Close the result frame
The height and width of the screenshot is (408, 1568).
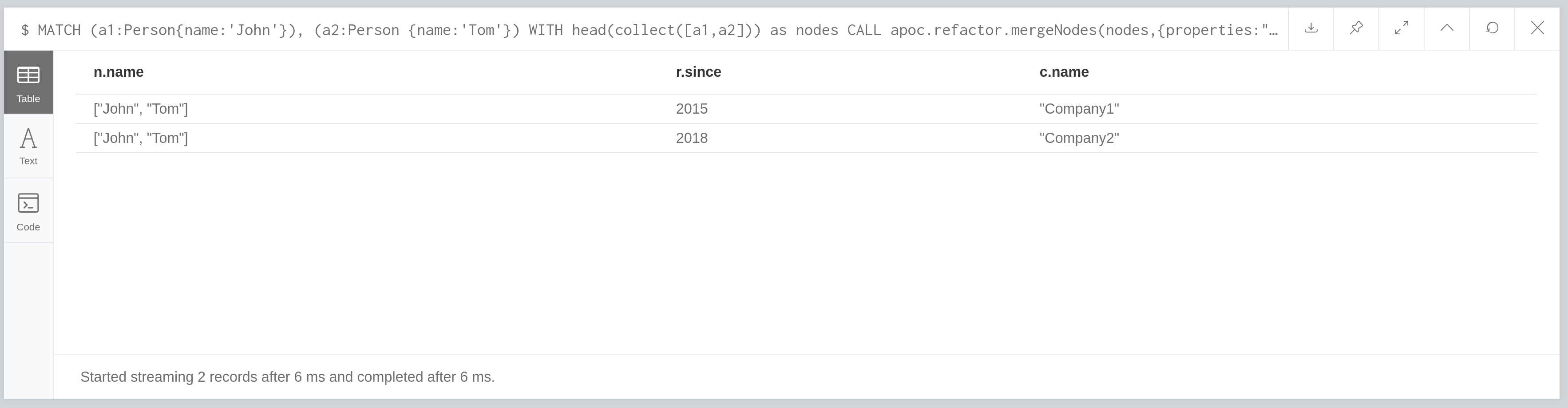pos(1537,28)
